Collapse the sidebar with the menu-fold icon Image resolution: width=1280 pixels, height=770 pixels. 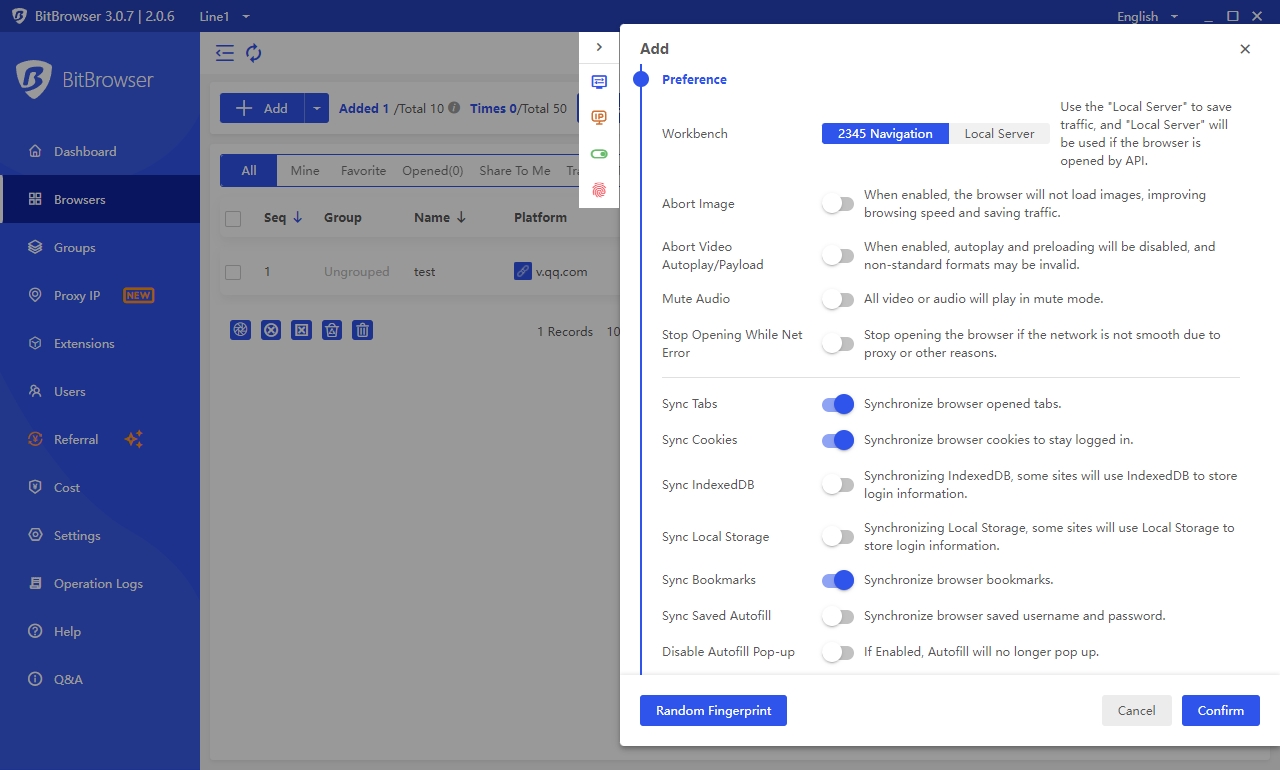pos(225,53)
